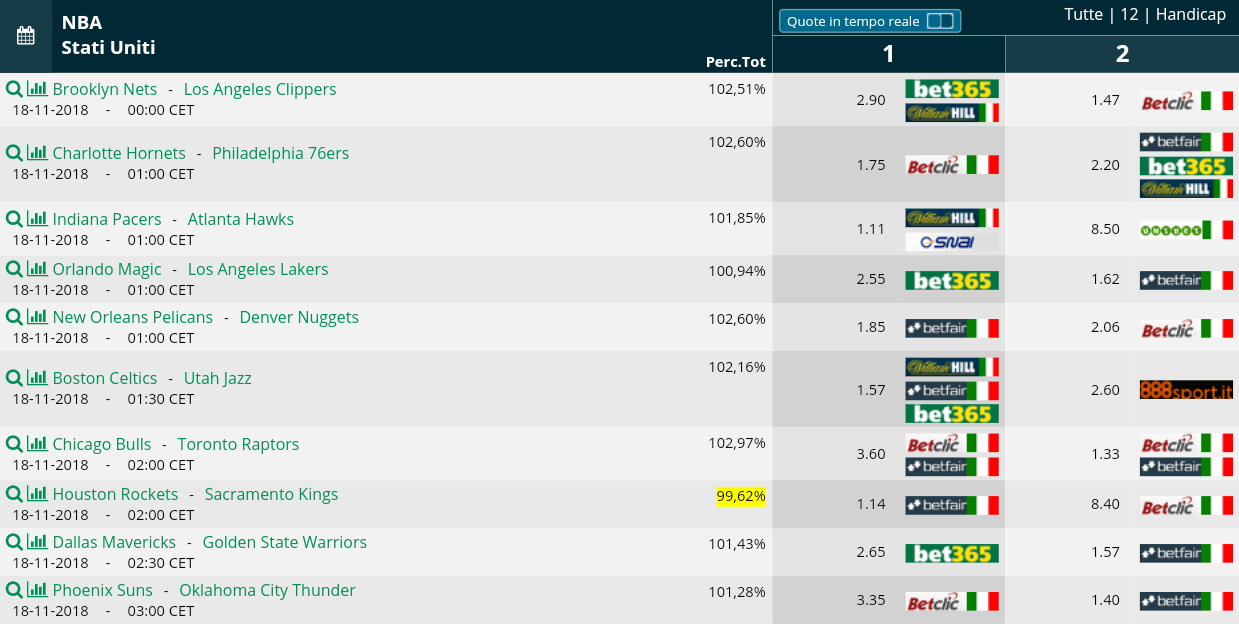Click the column 1 header
Image resolution: width=1239 pixels, height=627 pixels.
pyautogui.click(x=889, y=54)
